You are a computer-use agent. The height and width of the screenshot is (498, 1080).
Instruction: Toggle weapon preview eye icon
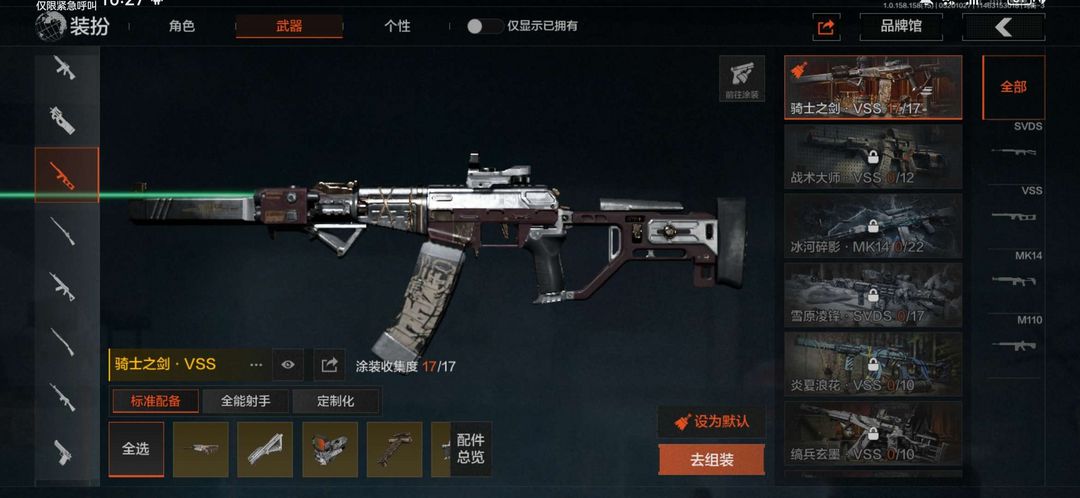click(x=288, y=364)
